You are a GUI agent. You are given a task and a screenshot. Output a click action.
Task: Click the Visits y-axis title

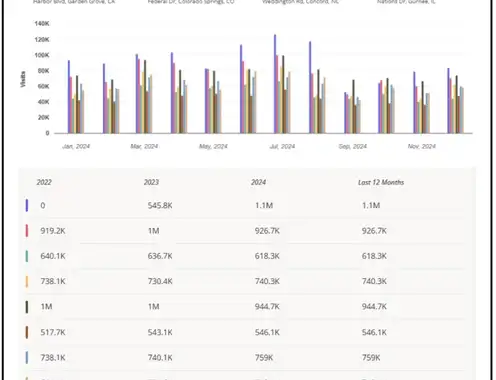pos(23,79)
